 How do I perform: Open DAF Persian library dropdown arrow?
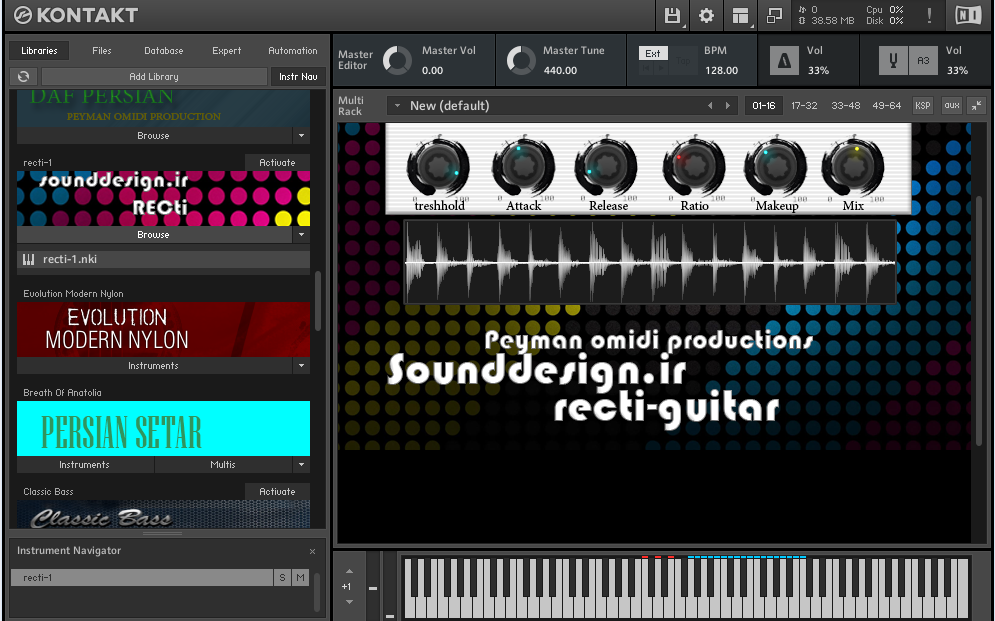pyautogui.click(x=301, y=136)
